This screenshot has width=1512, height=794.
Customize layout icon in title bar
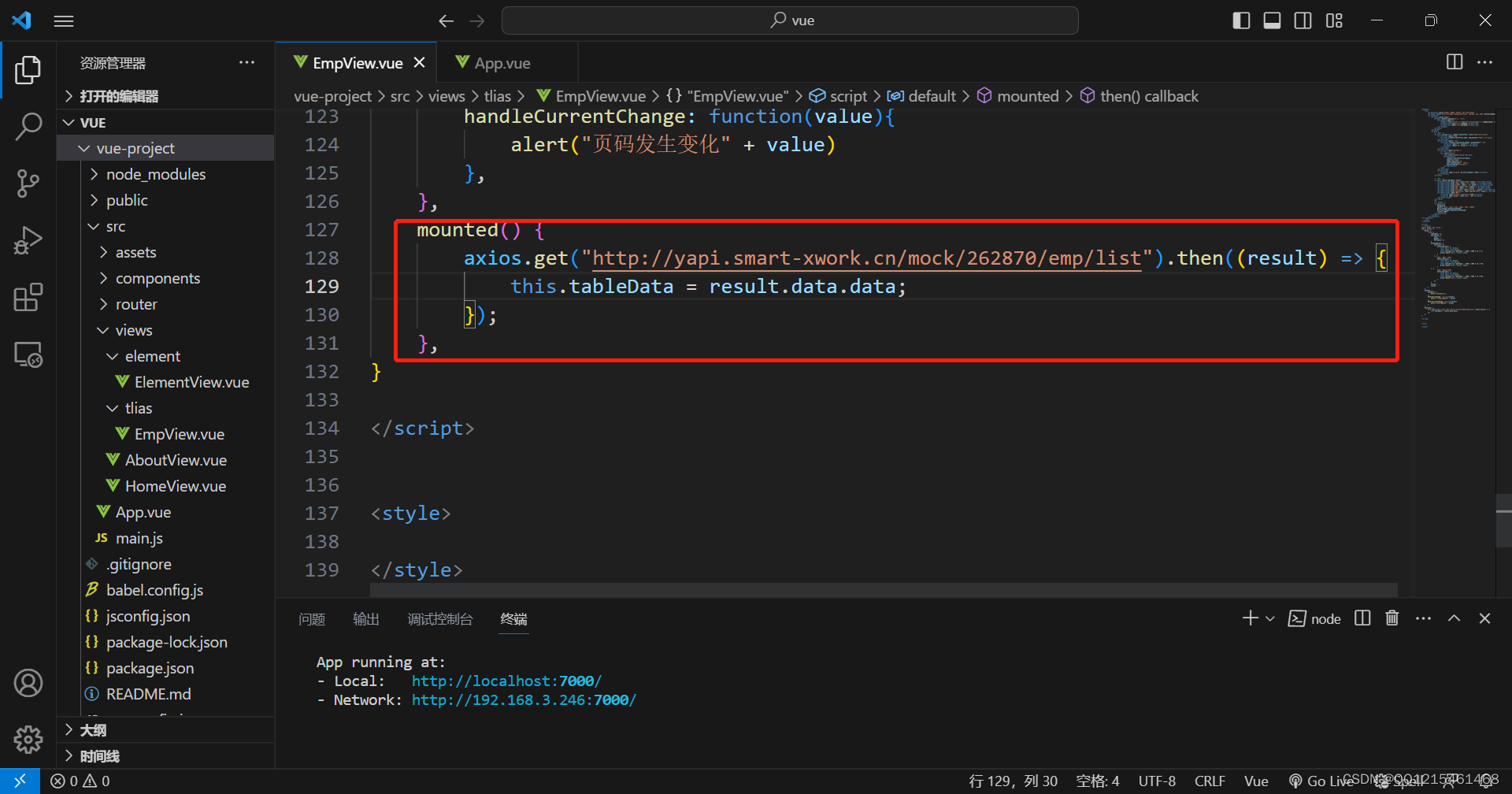coord(1334,21)
